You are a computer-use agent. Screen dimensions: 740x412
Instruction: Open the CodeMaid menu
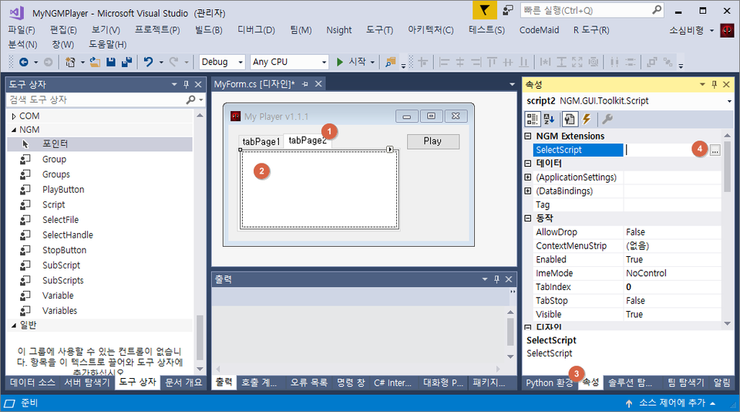click(539, 30)
